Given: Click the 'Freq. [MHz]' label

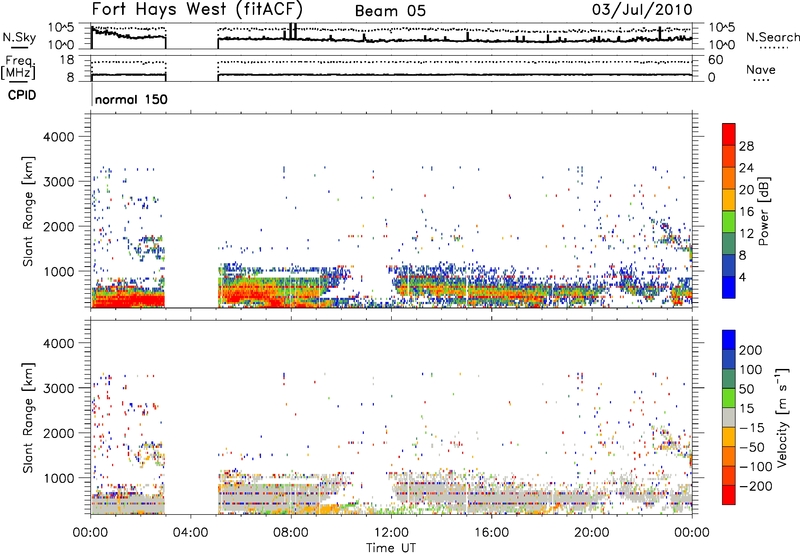Looking at the screenshot, I should pos(19,67).
